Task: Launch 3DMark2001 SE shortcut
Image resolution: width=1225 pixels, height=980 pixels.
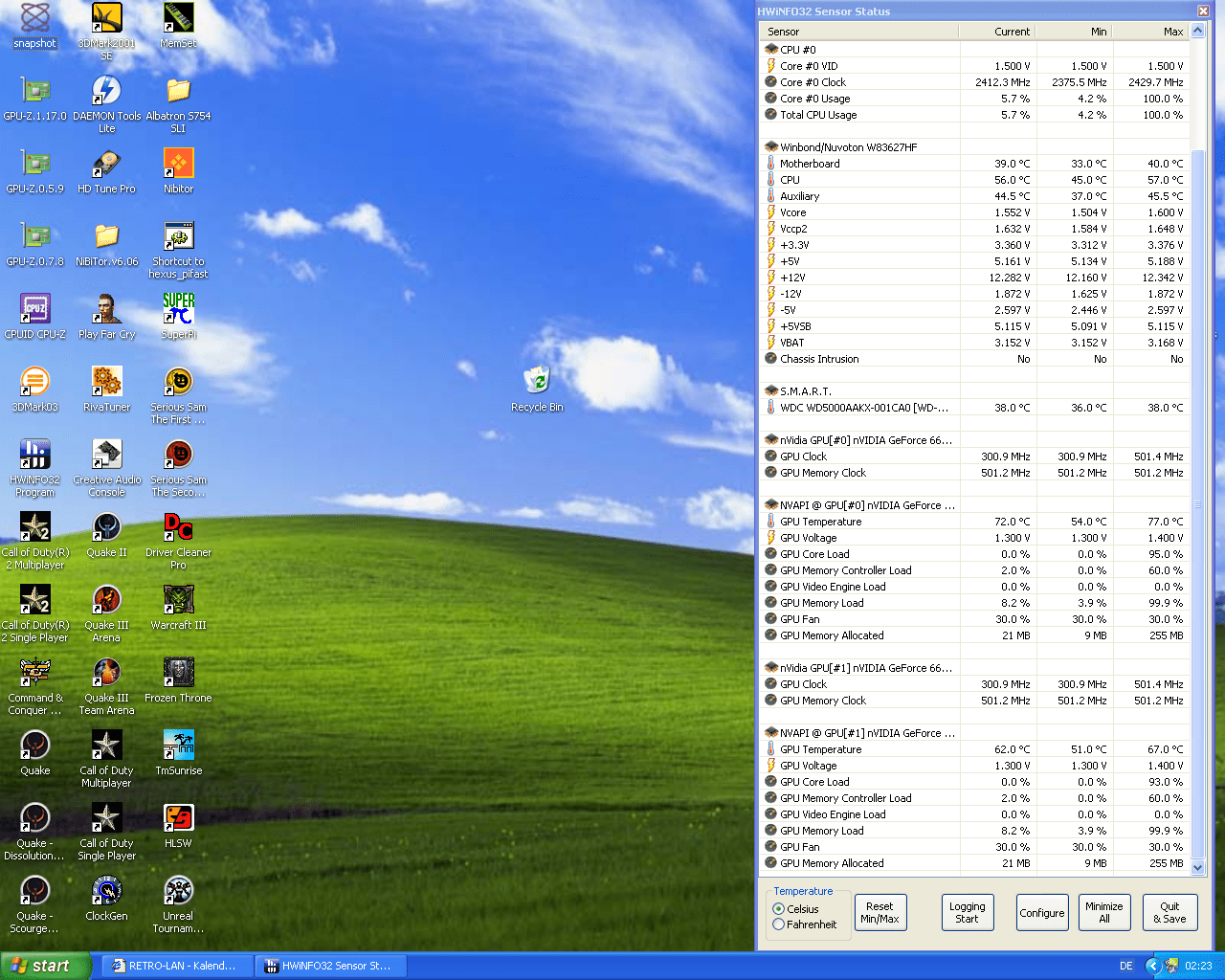Action: [106, 32]
